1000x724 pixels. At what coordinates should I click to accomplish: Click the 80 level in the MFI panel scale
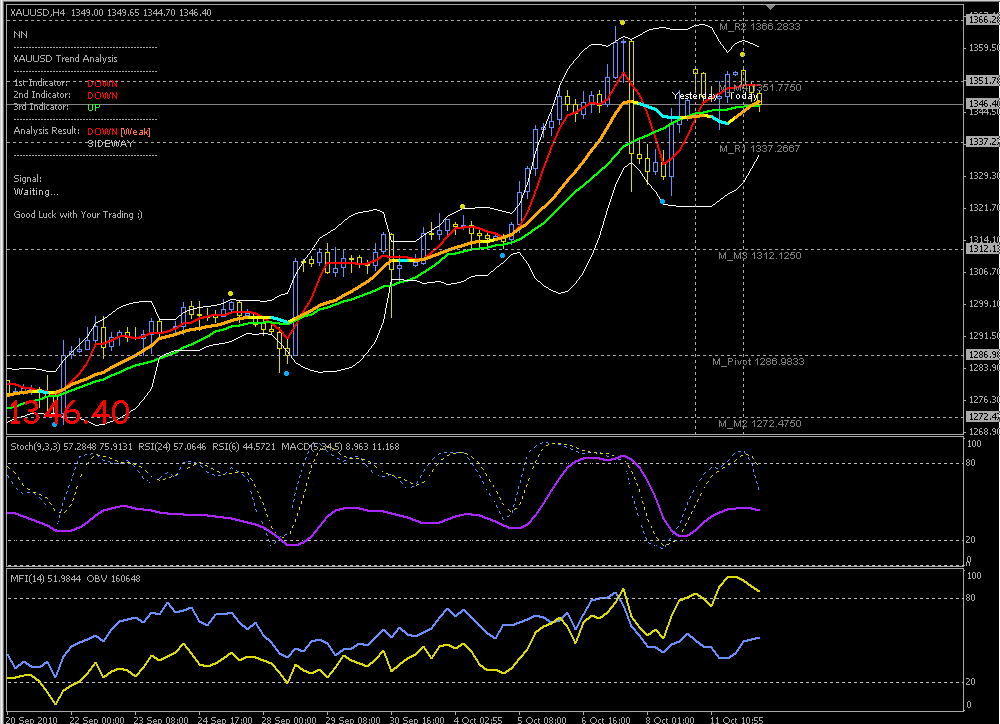(x=971, y=598)
